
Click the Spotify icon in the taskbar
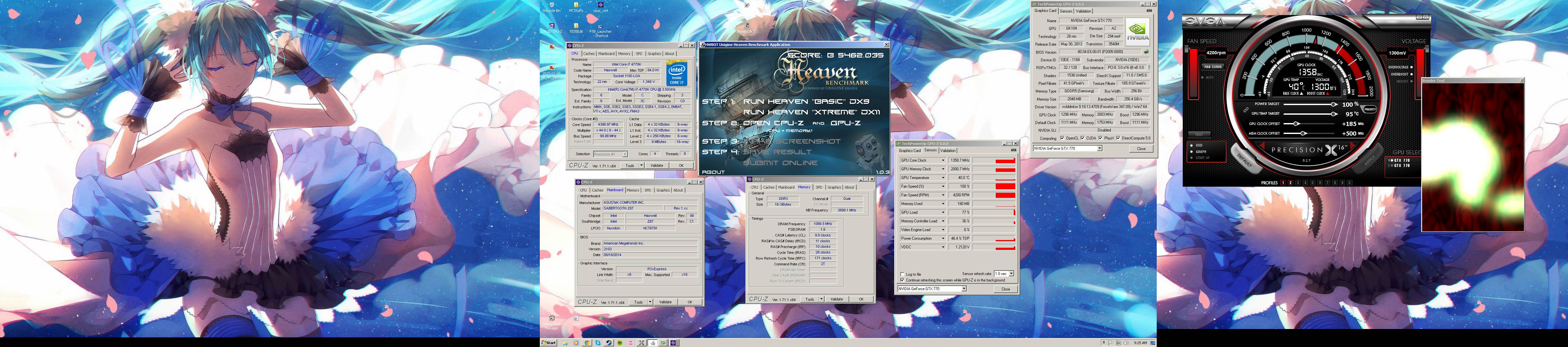(x=620, y=343)
